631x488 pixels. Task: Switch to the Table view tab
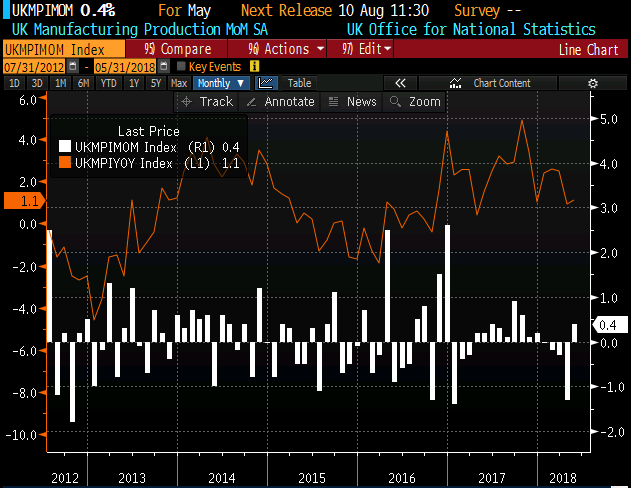tap(299, 83)
